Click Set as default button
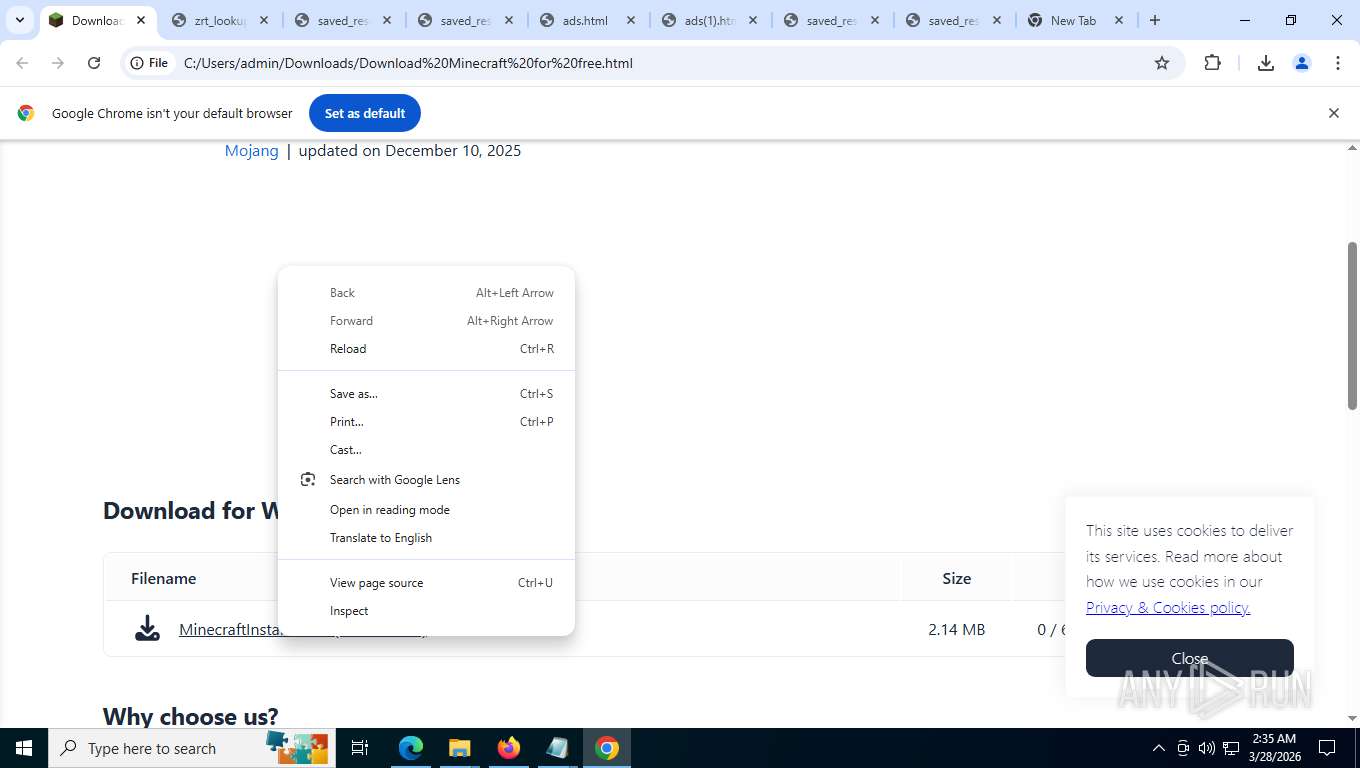This screenshot has width=1360, height=768. point(365,113)
